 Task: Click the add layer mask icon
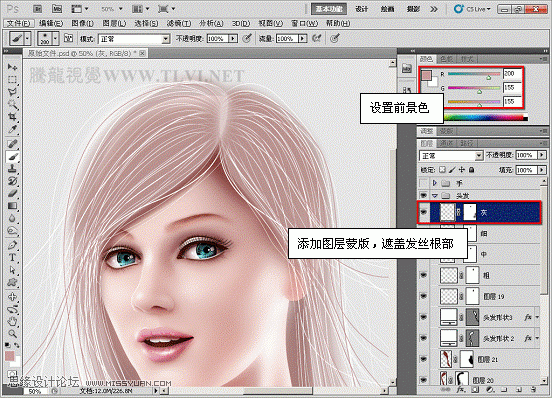point(476,390)
